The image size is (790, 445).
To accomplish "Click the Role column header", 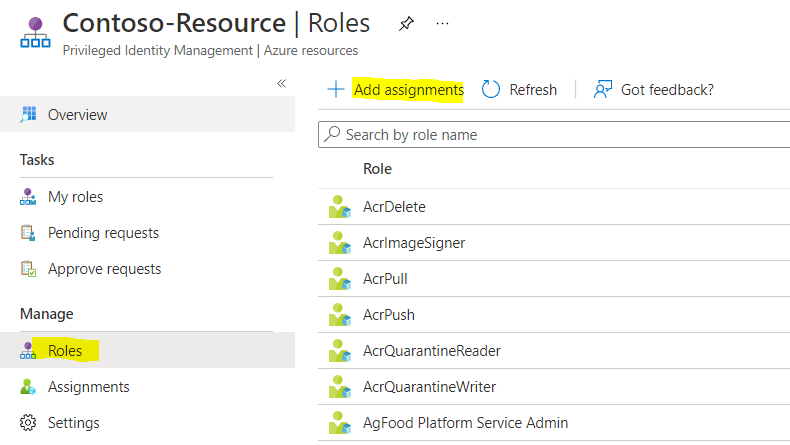I will coord(377,169).
